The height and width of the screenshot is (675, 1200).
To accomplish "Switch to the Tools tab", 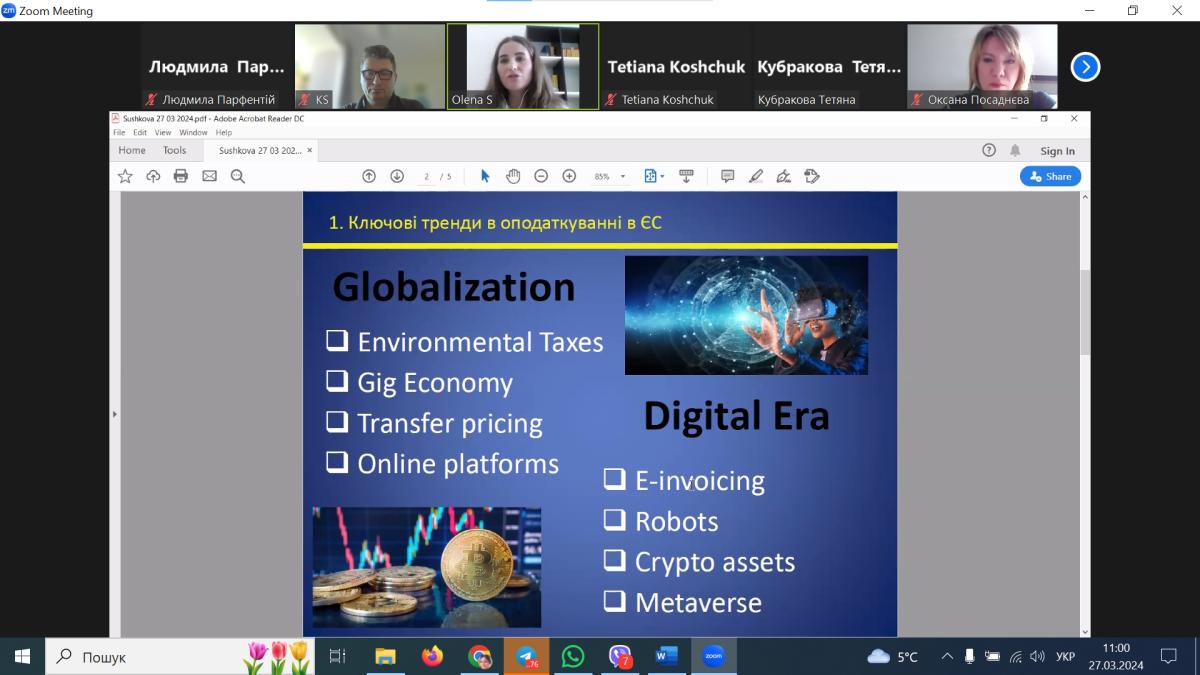I will tap(174, 150).
